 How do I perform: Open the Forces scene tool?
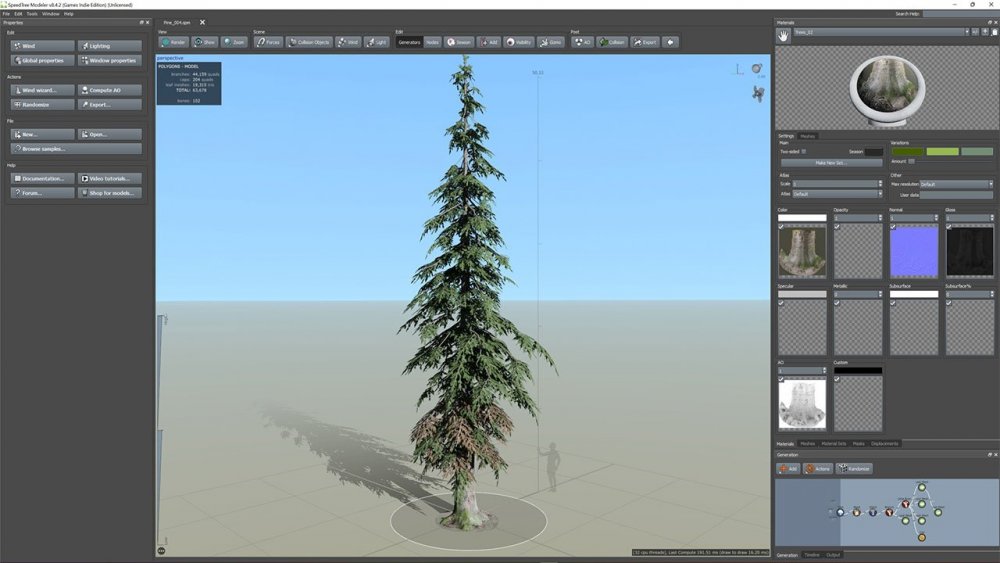point(268,42)
